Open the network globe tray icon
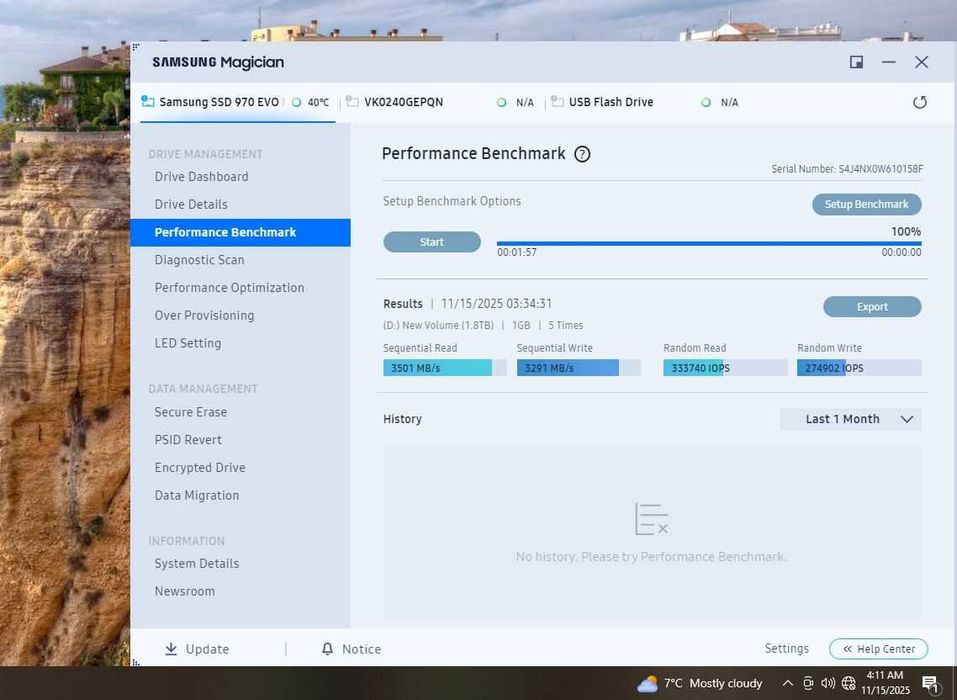Screen dimensions: 957x700 [848, 683]
